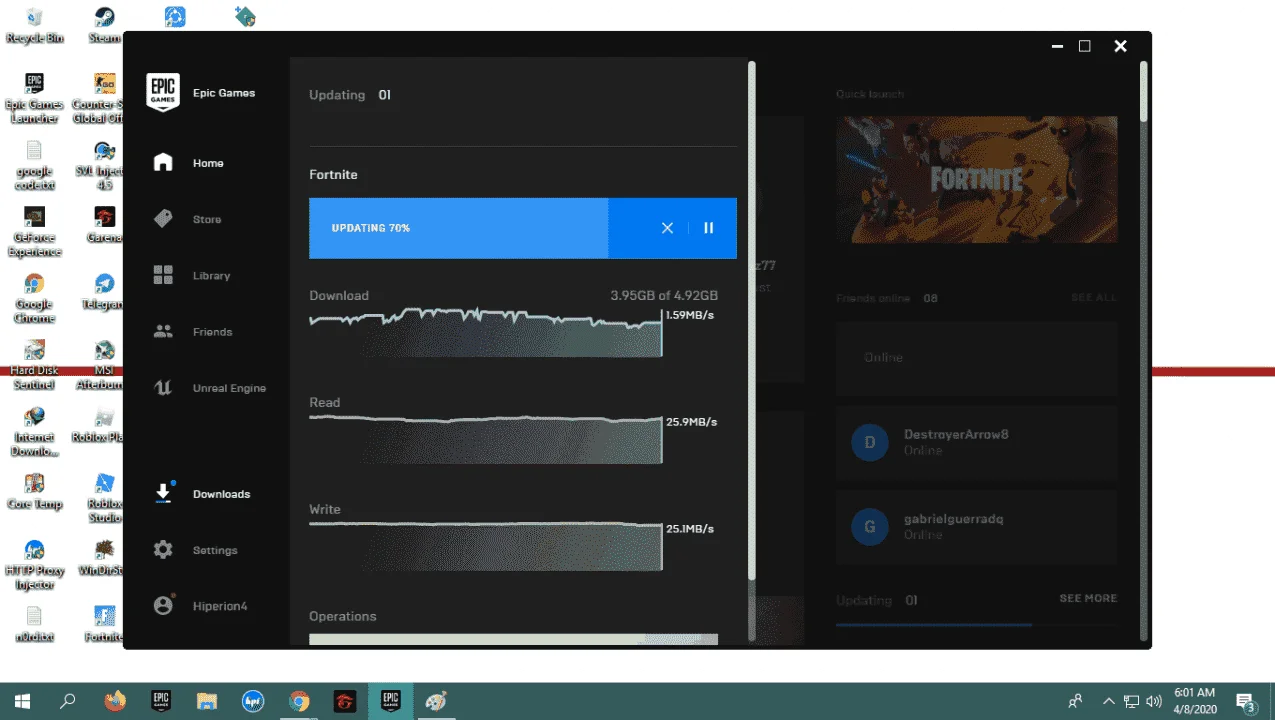Screen dimensions: 1275x720
Task: Click the Core Temp desktop icon
Action: click(34, 491)
